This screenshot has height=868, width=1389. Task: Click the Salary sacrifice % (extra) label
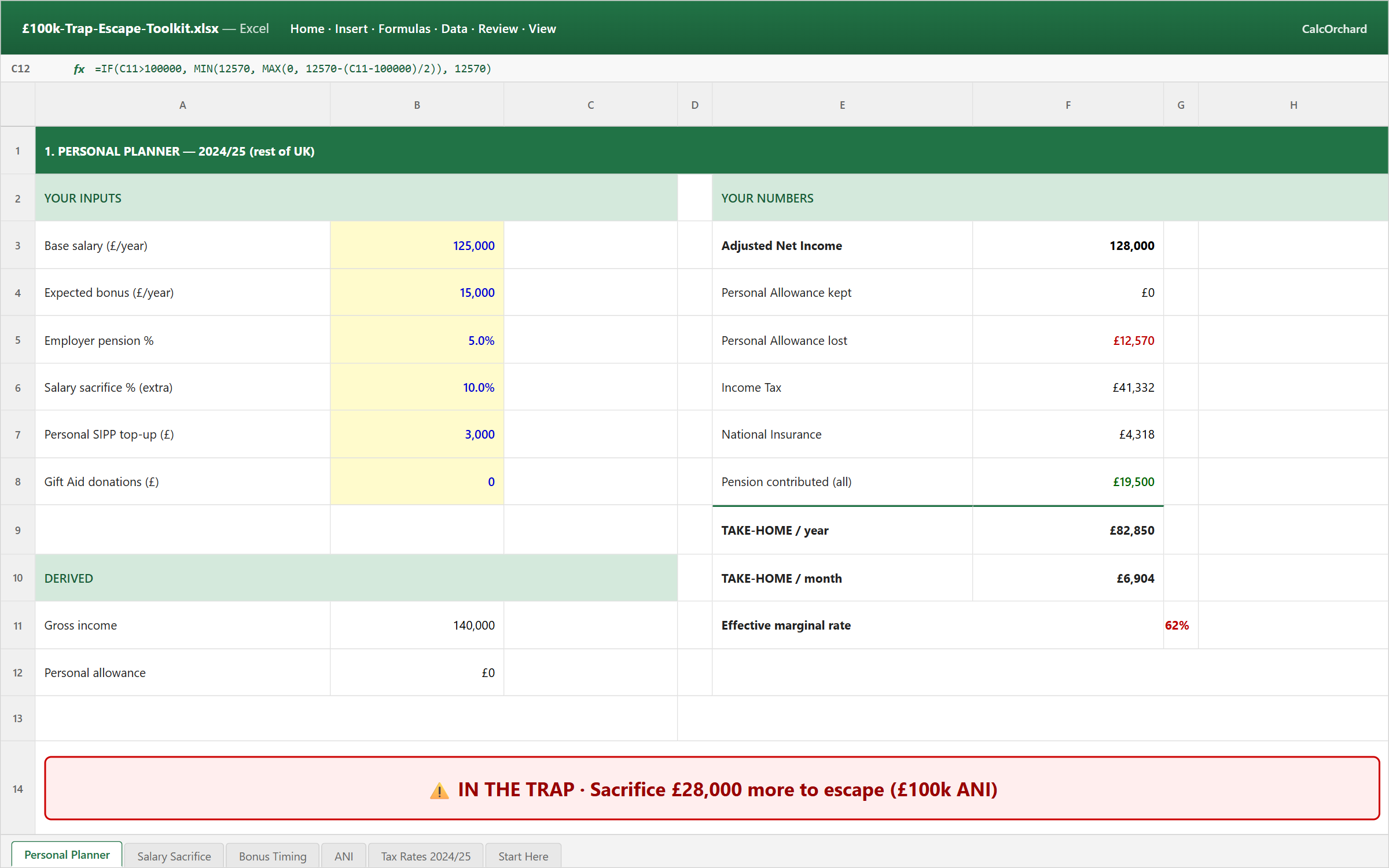[x=108, y=387]
